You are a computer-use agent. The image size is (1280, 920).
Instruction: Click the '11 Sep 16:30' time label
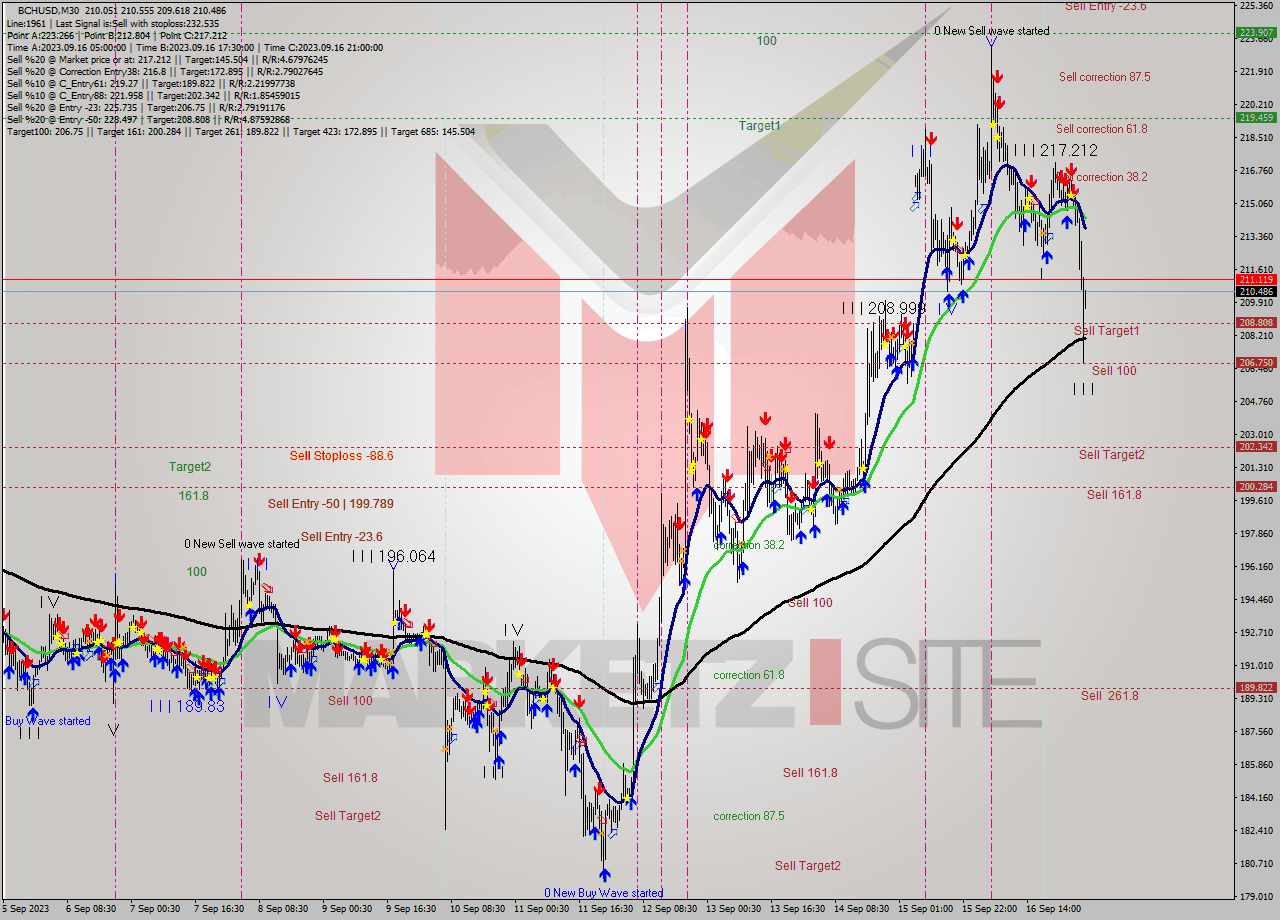click(x=605, y=909)
